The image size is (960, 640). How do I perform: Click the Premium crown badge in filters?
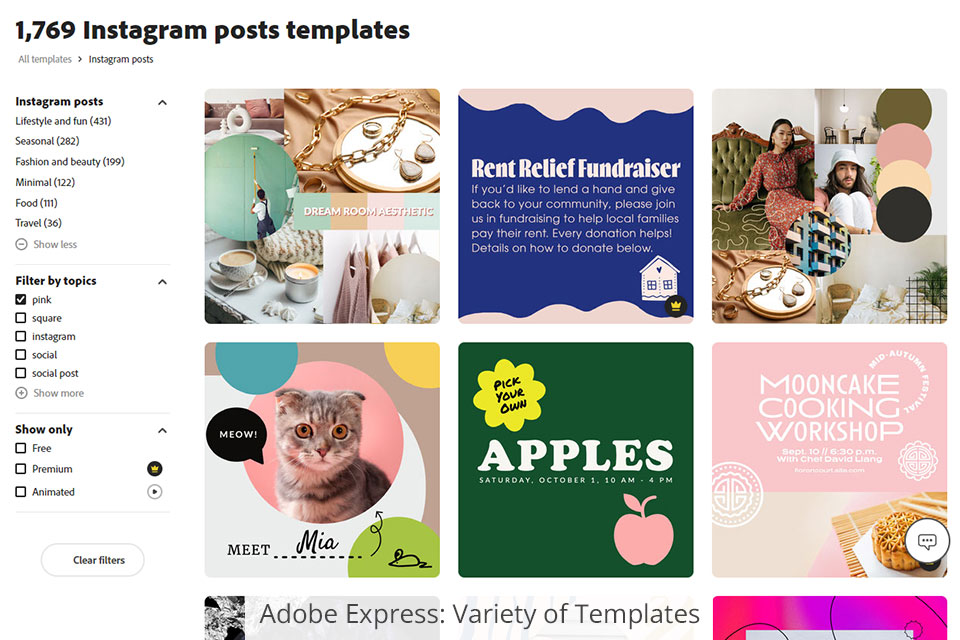pyautogui.click(x=155, y=469)
